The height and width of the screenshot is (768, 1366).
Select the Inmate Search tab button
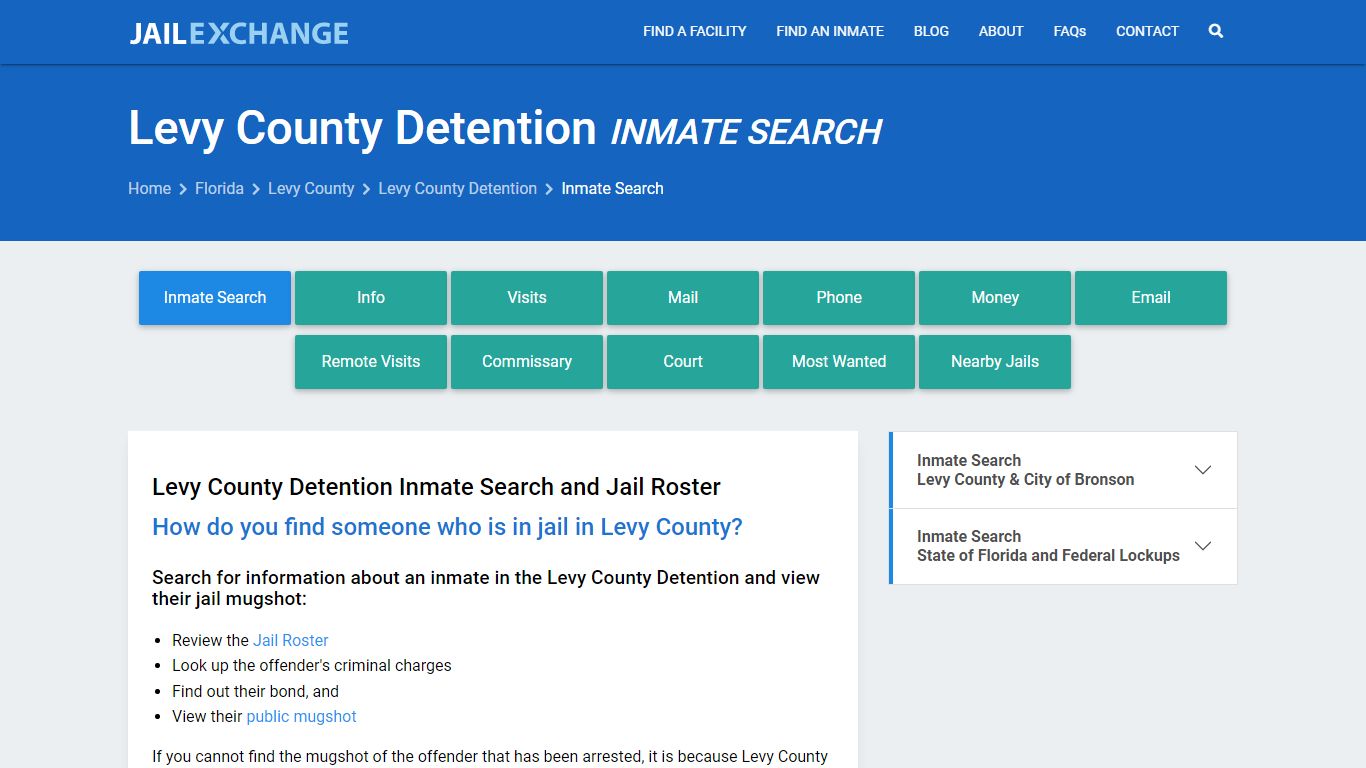(215, 298)
